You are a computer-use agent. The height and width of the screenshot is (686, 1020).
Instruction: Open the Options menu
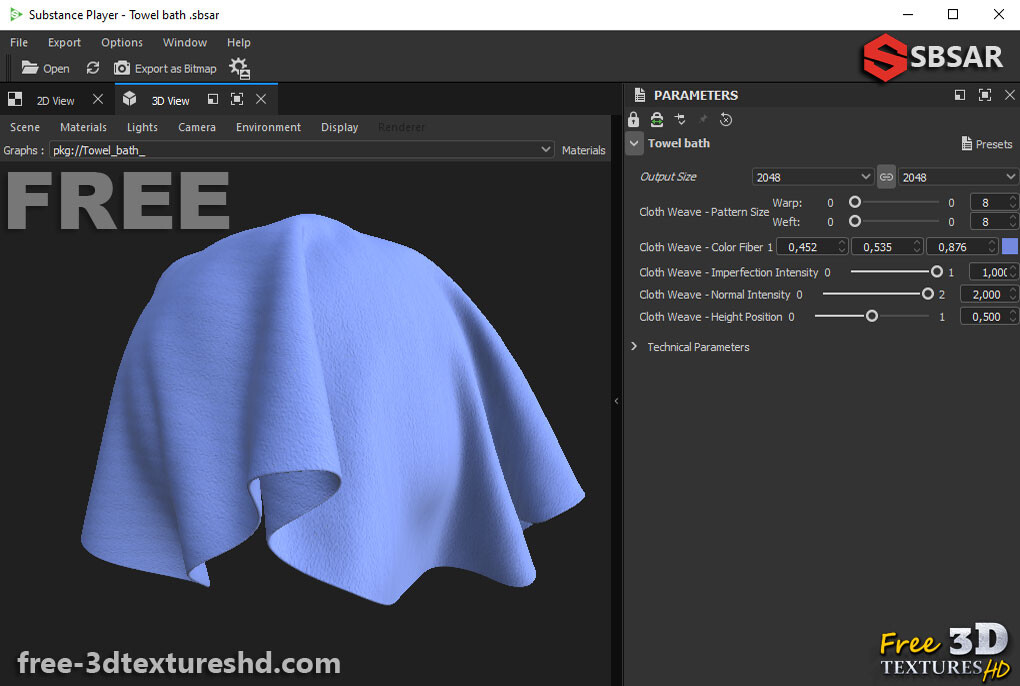122,42
